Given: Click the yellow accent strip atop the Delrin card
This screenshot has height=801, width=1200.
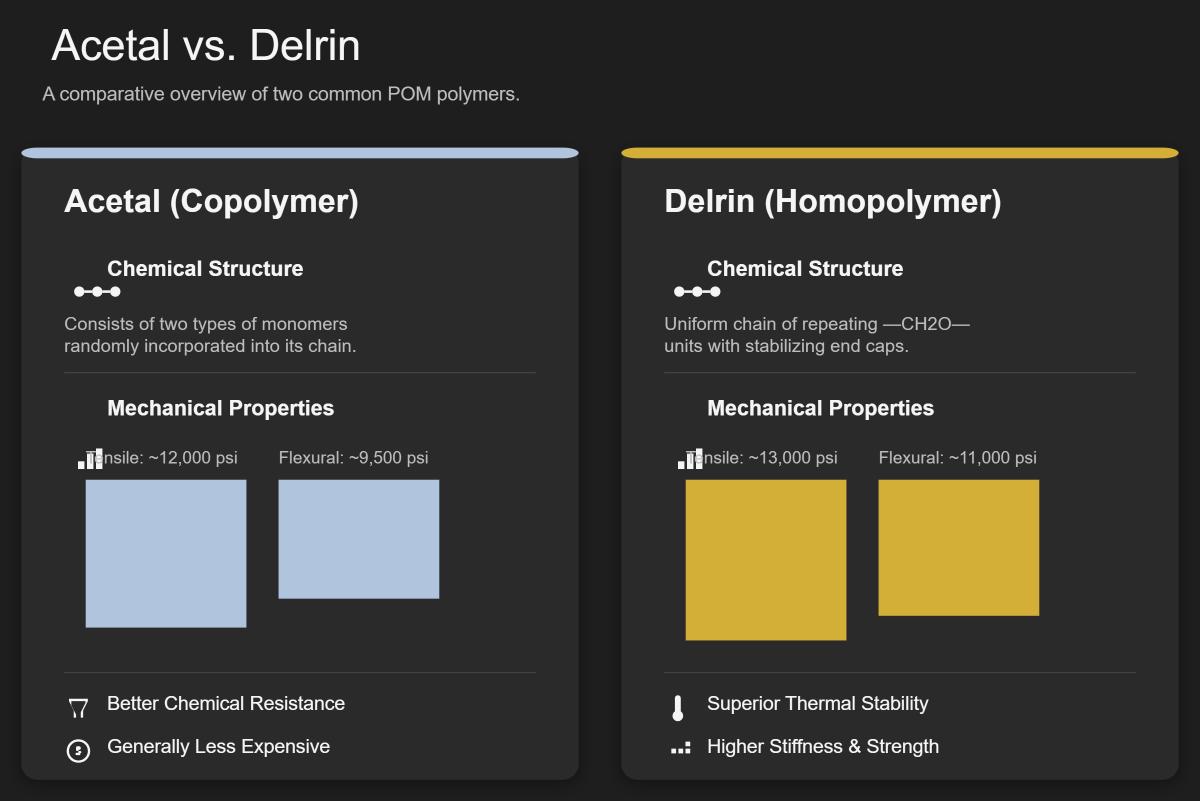Looking at the screenshot, I should tap(900, 152).
